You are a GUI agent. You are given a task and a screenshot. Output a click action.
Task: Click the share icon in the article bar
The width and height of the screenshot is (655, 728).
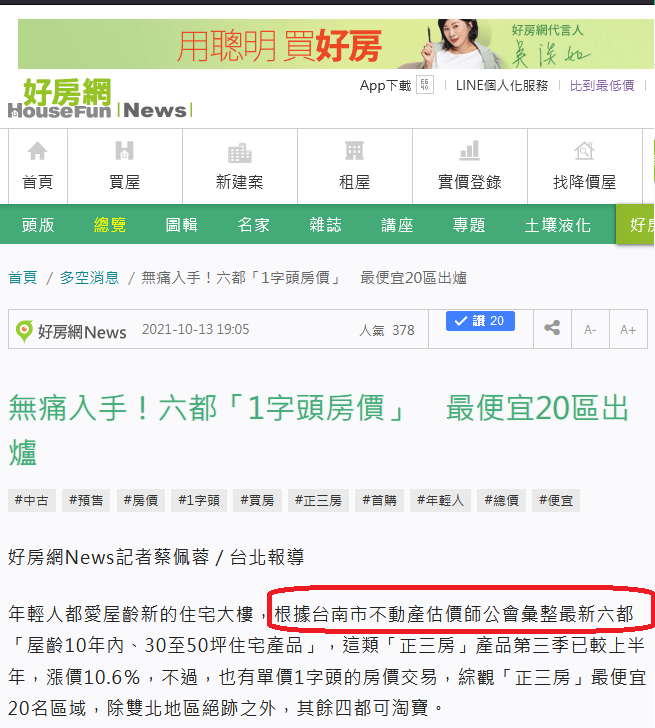(552, 328)
